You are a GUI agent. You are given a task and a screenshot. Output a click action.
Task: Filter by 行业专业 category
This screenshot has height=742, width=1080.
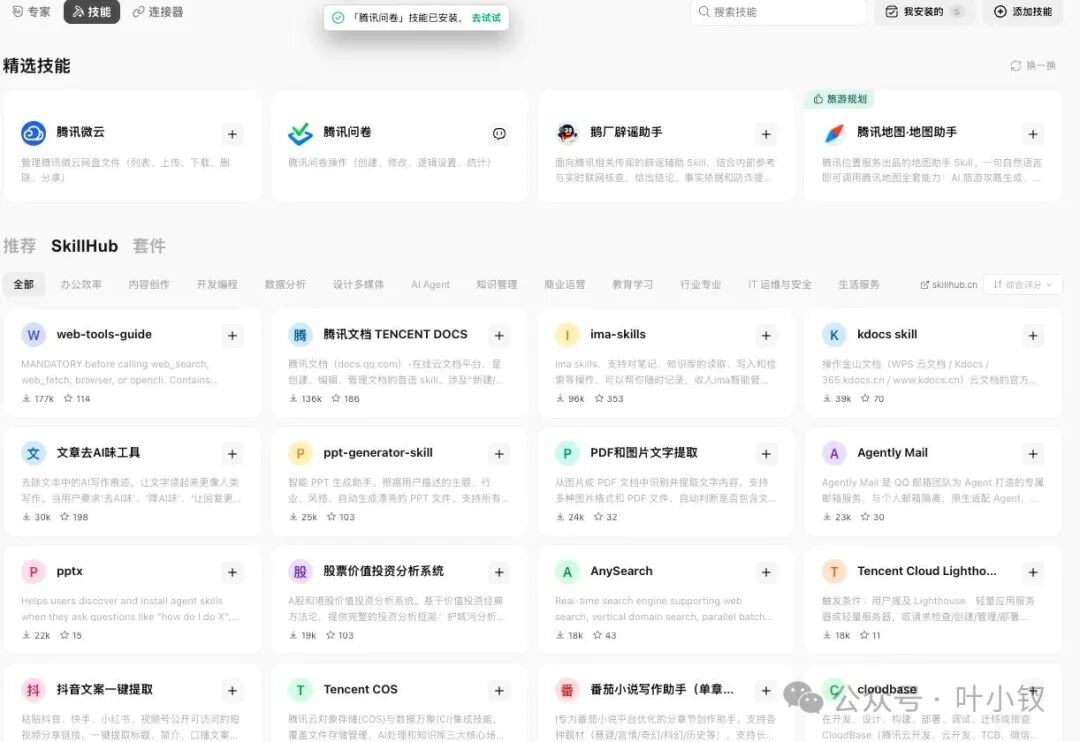700,285
